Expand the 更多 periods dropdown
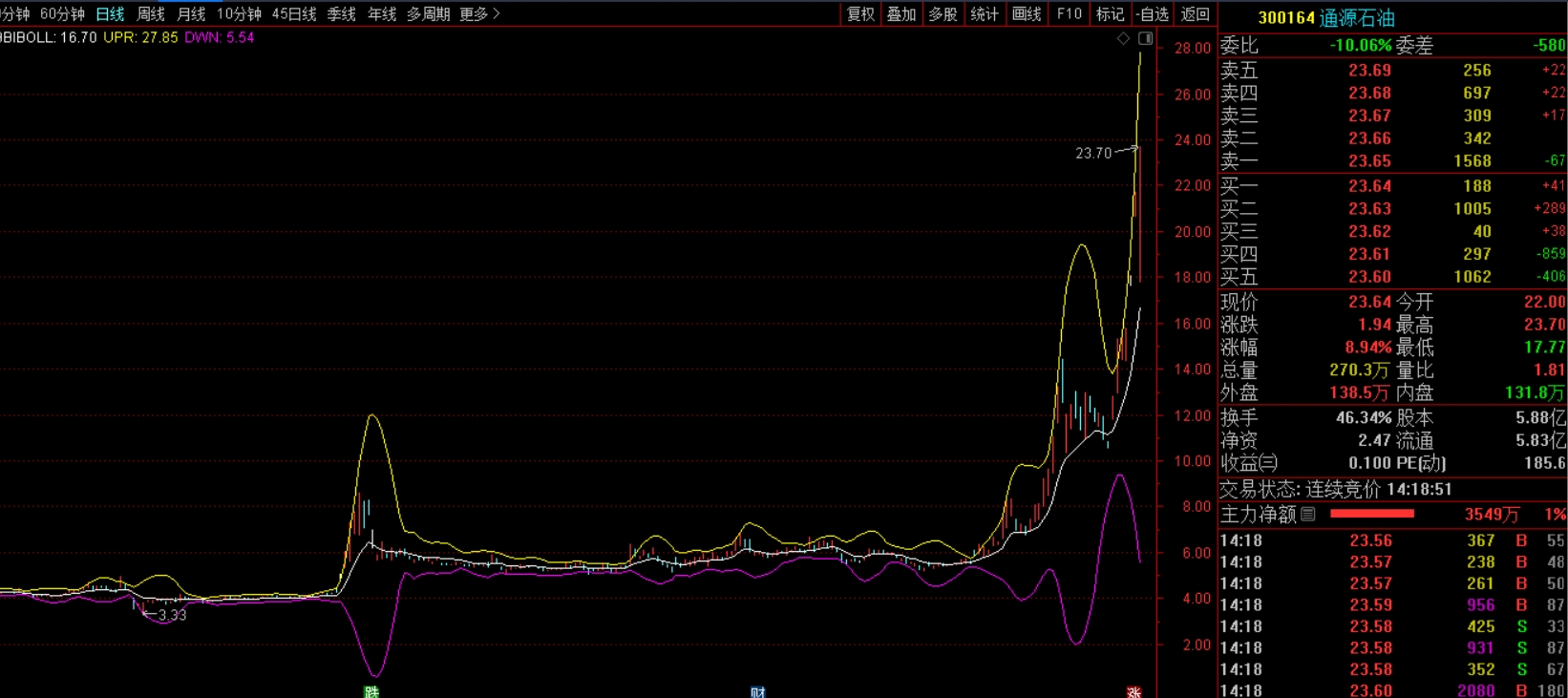The height and width of the screenshot is (698, 1568). pos(479,13)
